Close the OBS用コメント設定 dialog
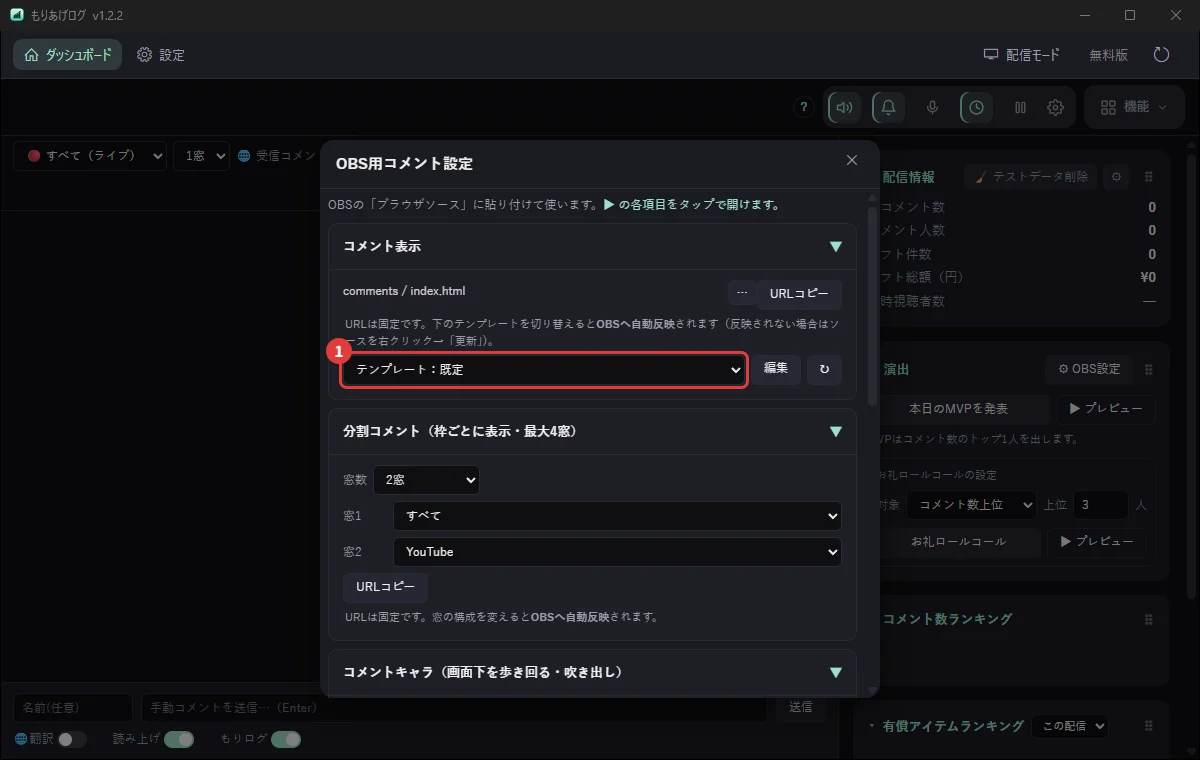Viewport: 1200px width, 760px height. 852,160
